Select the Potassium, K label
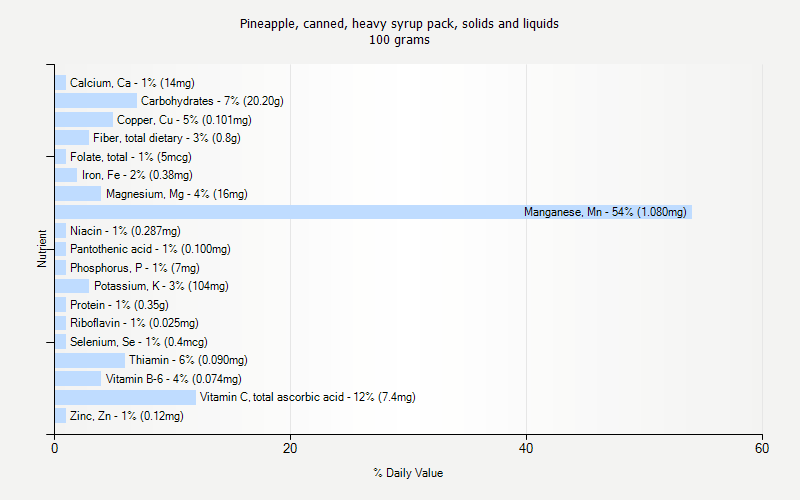 (x=161, y=286)
